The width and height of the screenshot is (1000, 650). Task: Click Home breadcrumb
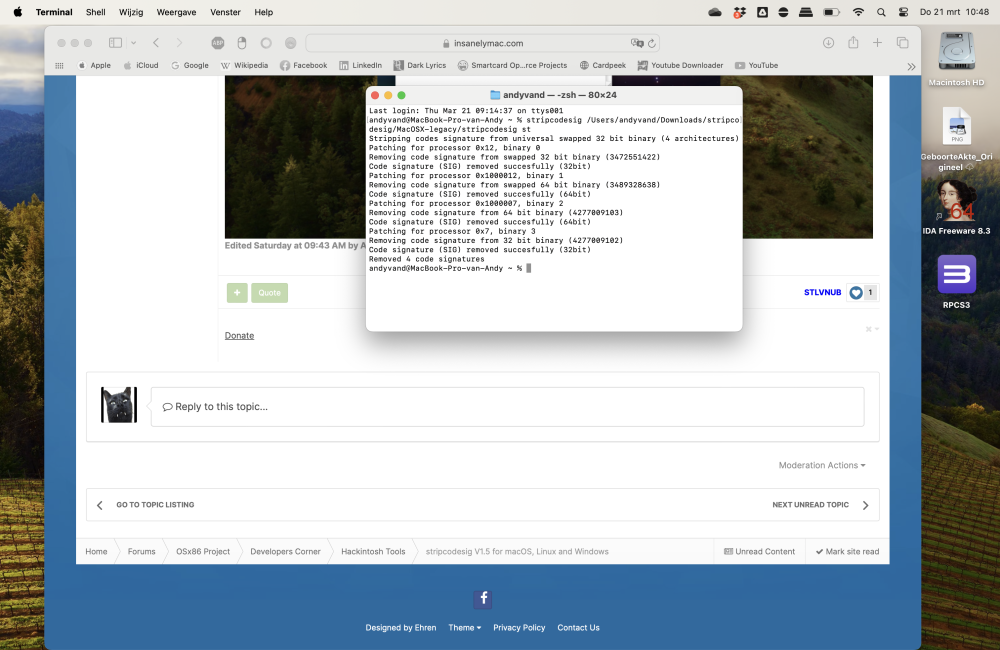[x=96, y=552]
